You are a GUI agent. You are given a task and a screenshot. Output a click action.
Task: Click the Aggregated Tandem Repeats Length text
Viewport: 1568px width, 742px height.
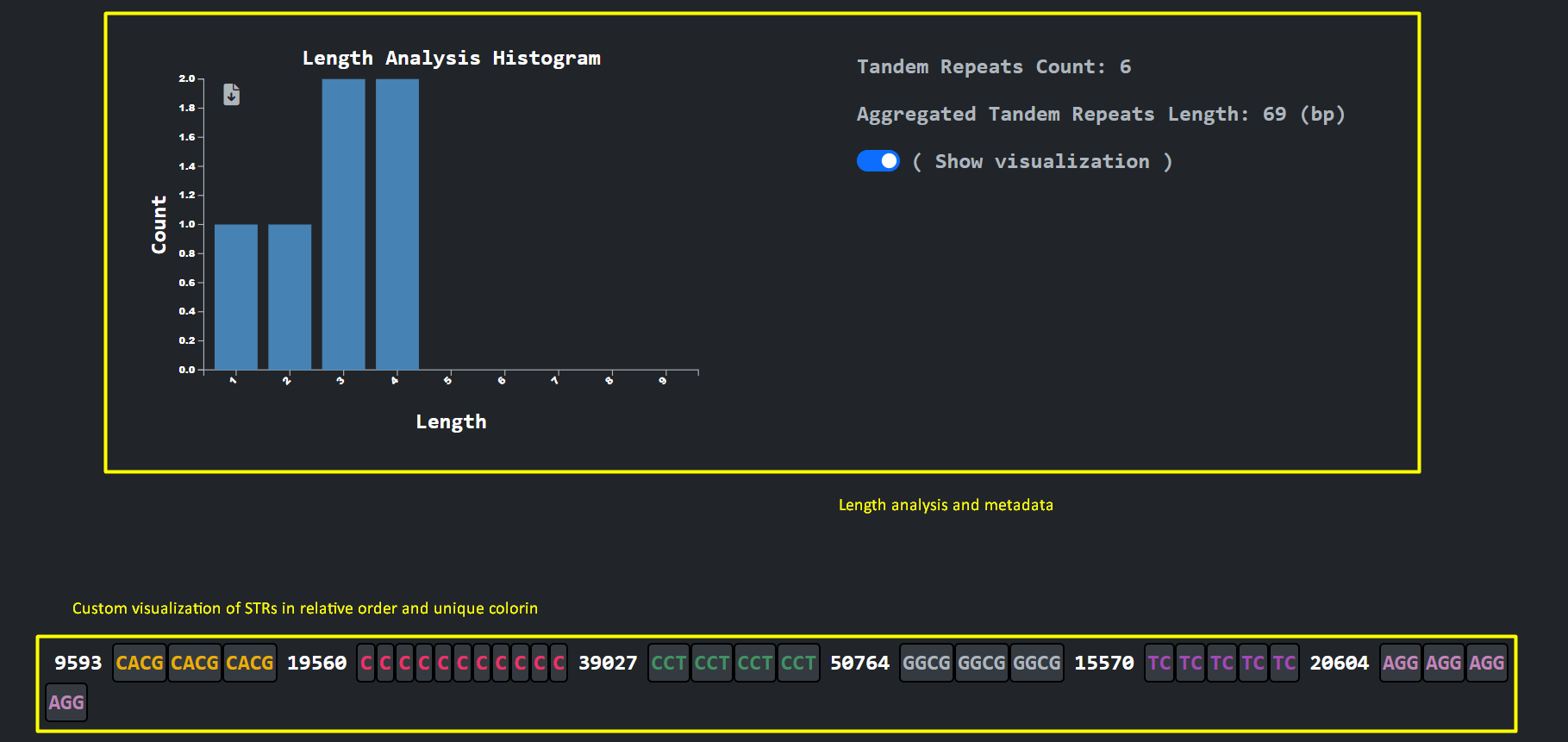pos(1100,114)
